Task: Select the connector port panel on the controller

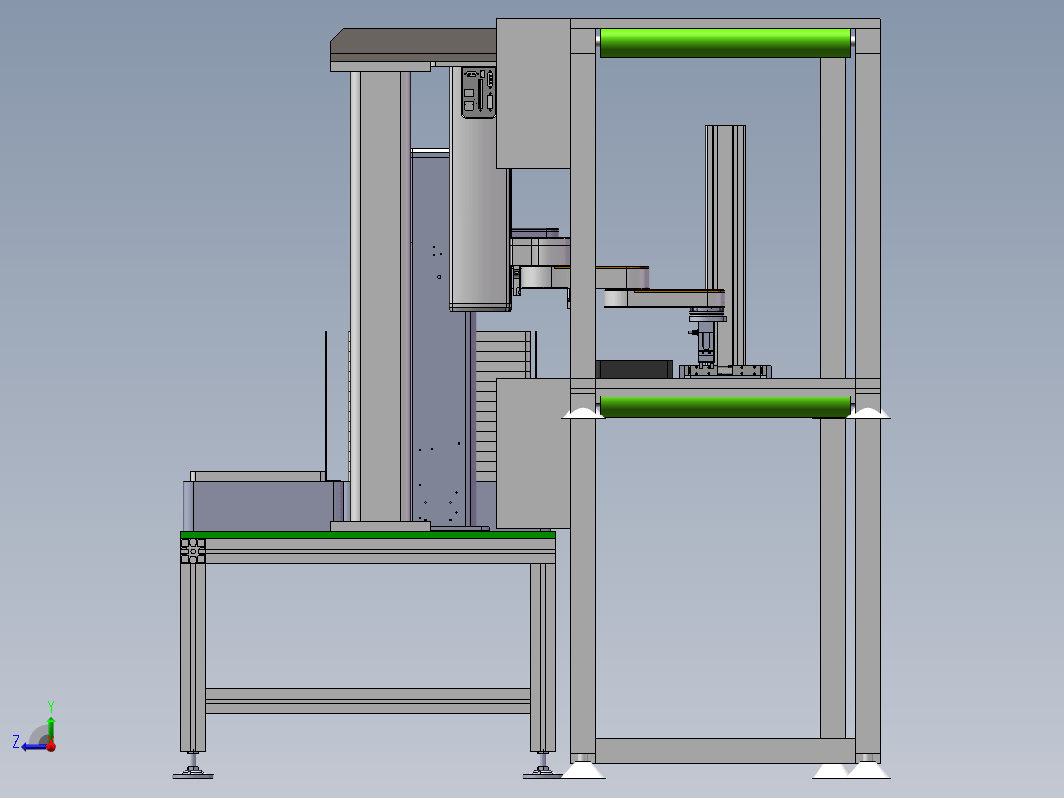Action: tap(478, 92)
